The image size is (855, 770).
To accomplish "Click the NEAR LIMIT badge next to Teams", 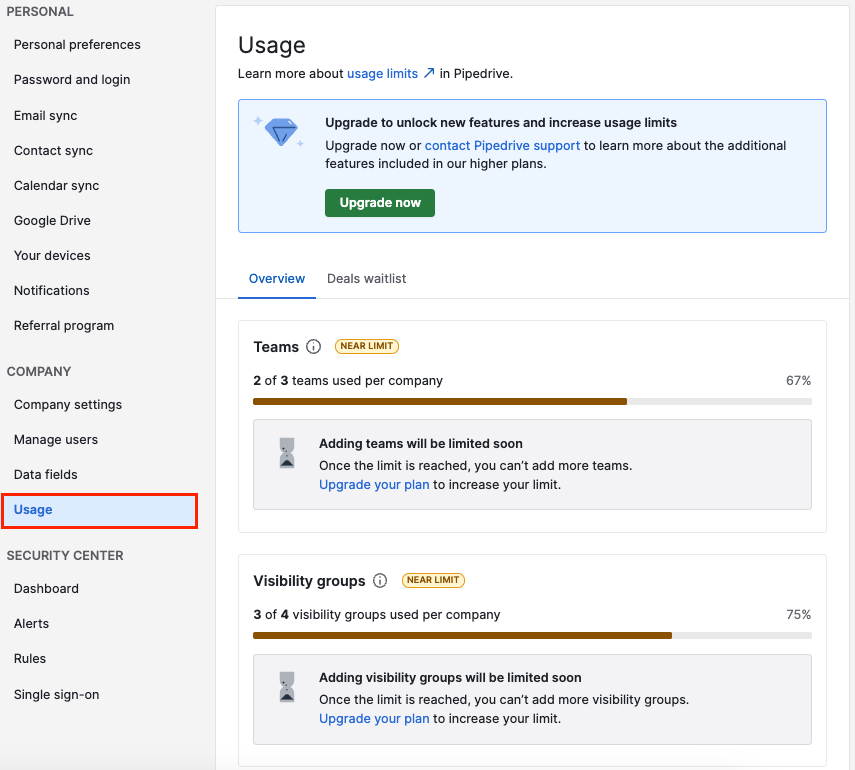I will 366,345.
